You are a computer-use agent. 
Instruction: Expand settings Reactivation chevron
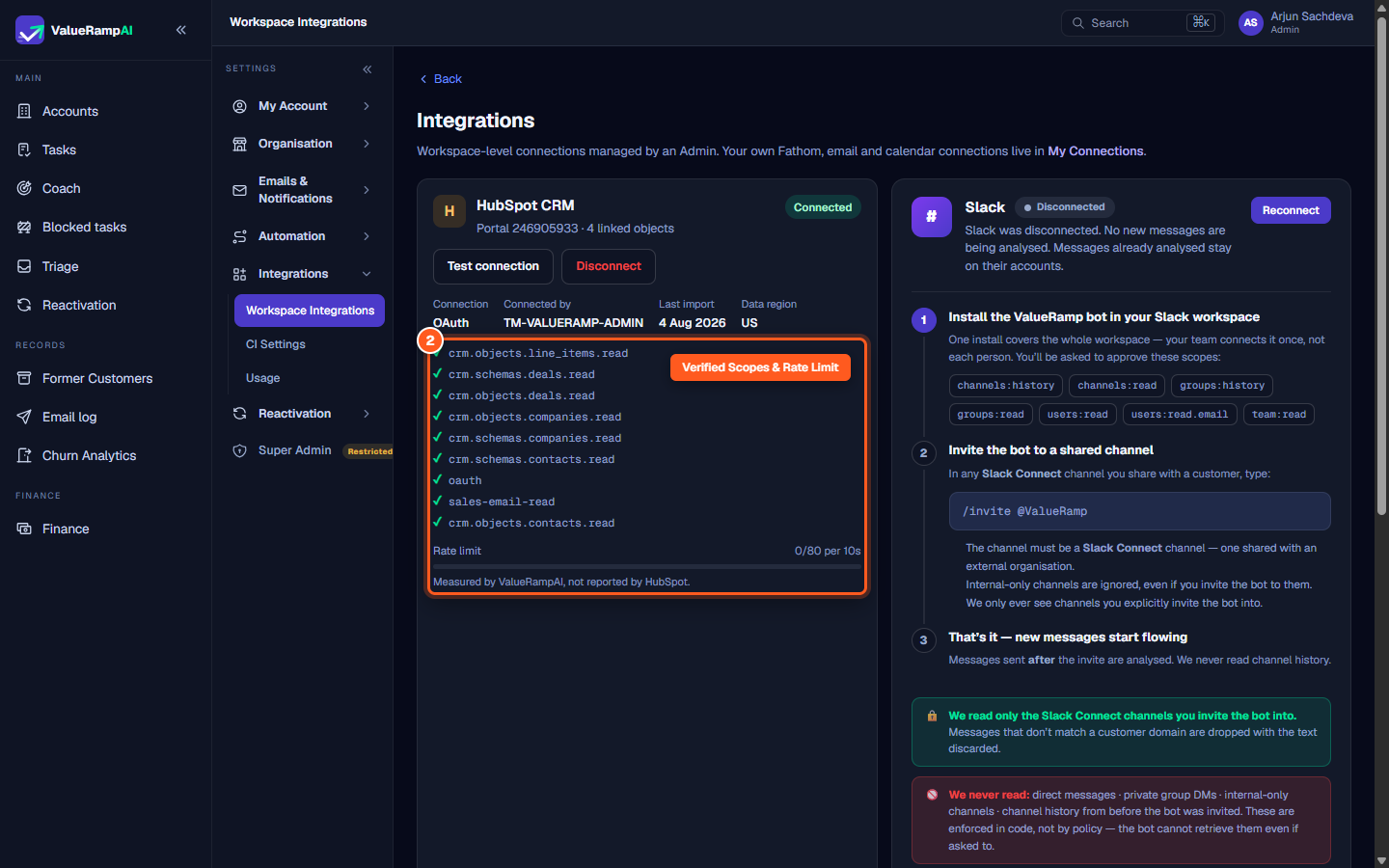click(367, 414)
